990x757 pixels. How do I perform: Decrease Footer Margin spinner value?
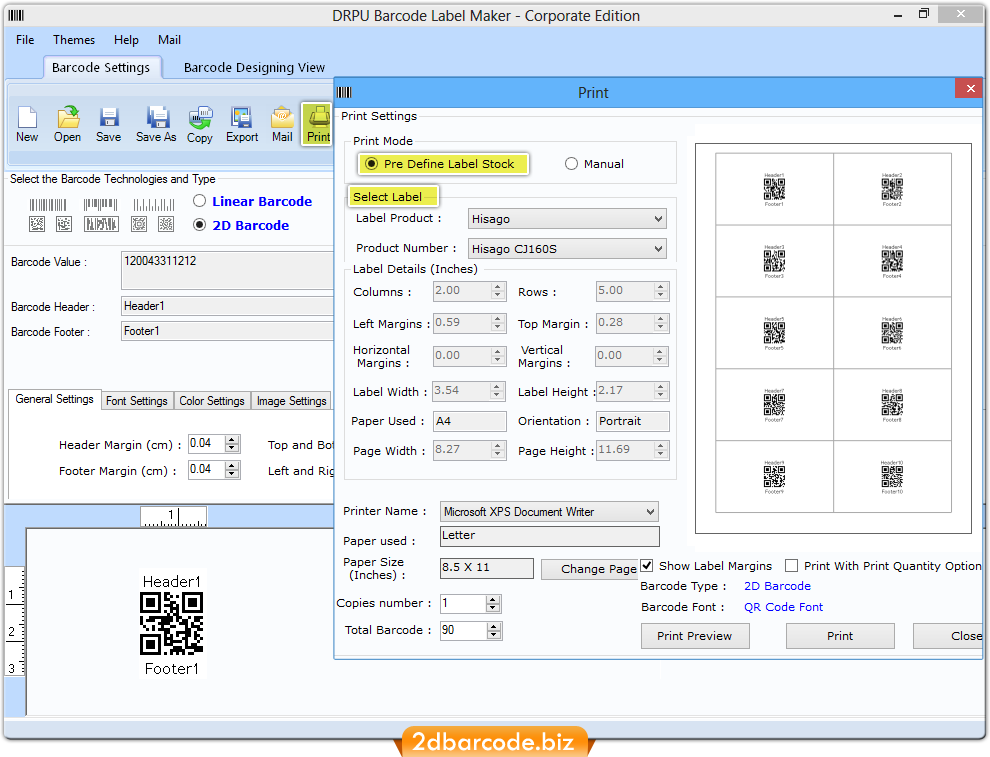click(x=232, y=474)
